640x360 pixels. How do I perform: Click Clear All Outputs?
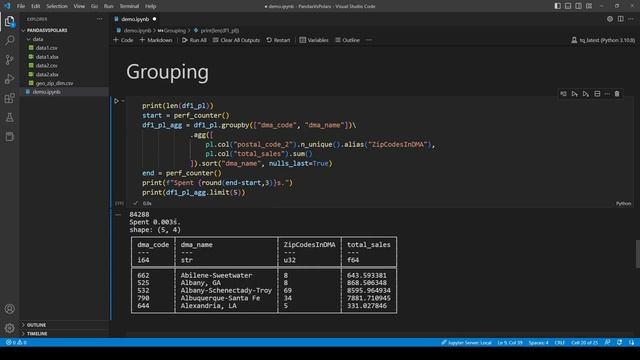[236, 40]
